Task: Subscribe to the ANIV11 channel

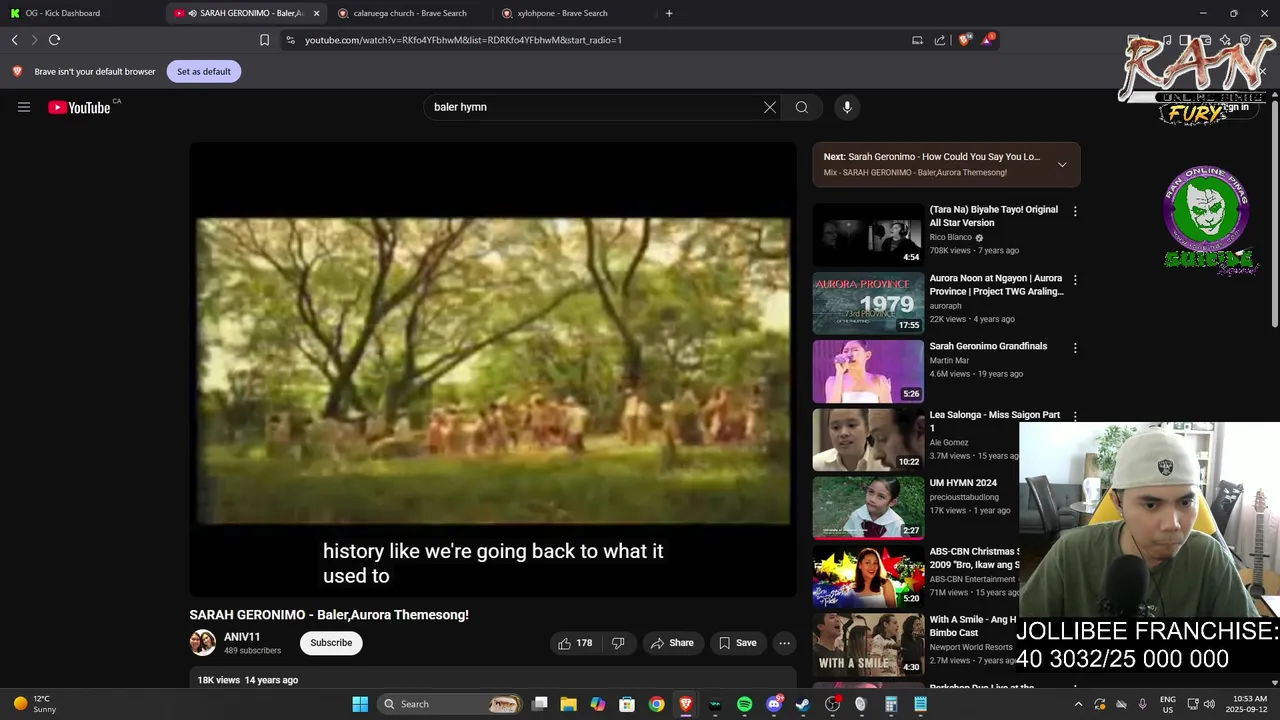Action: [331, 643]
